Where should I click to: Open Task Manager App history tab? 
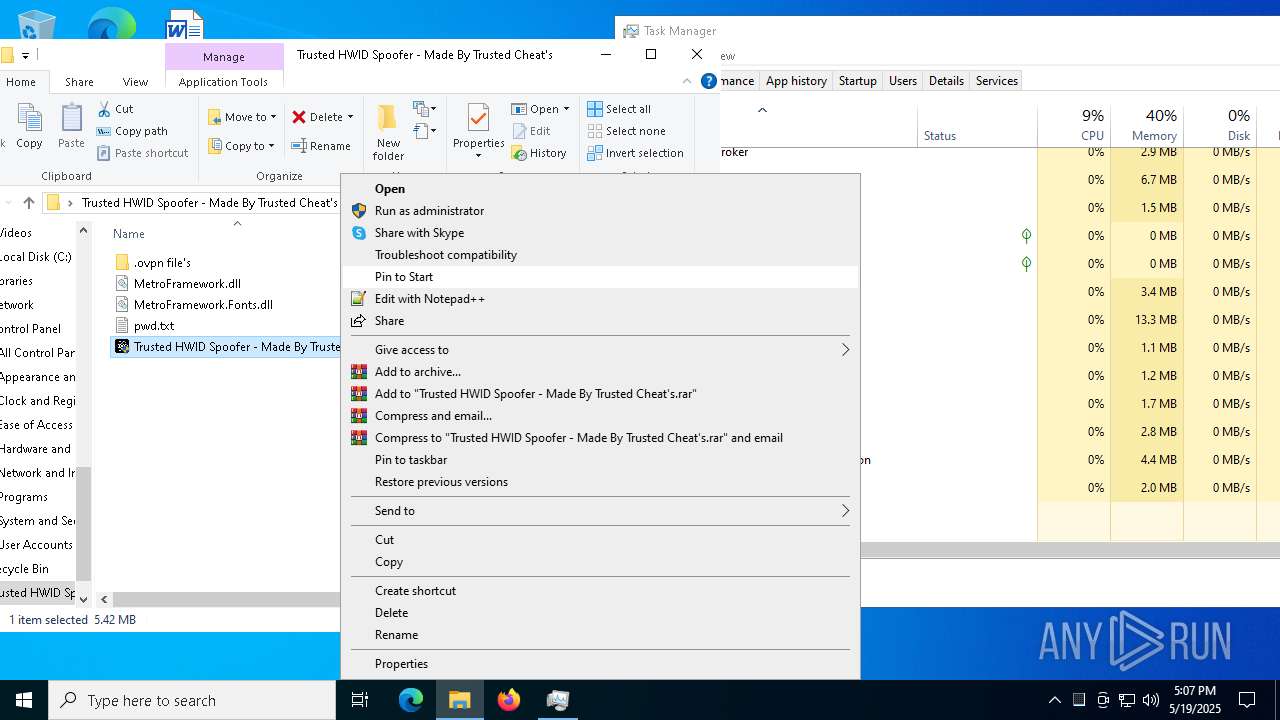(796, 81)
